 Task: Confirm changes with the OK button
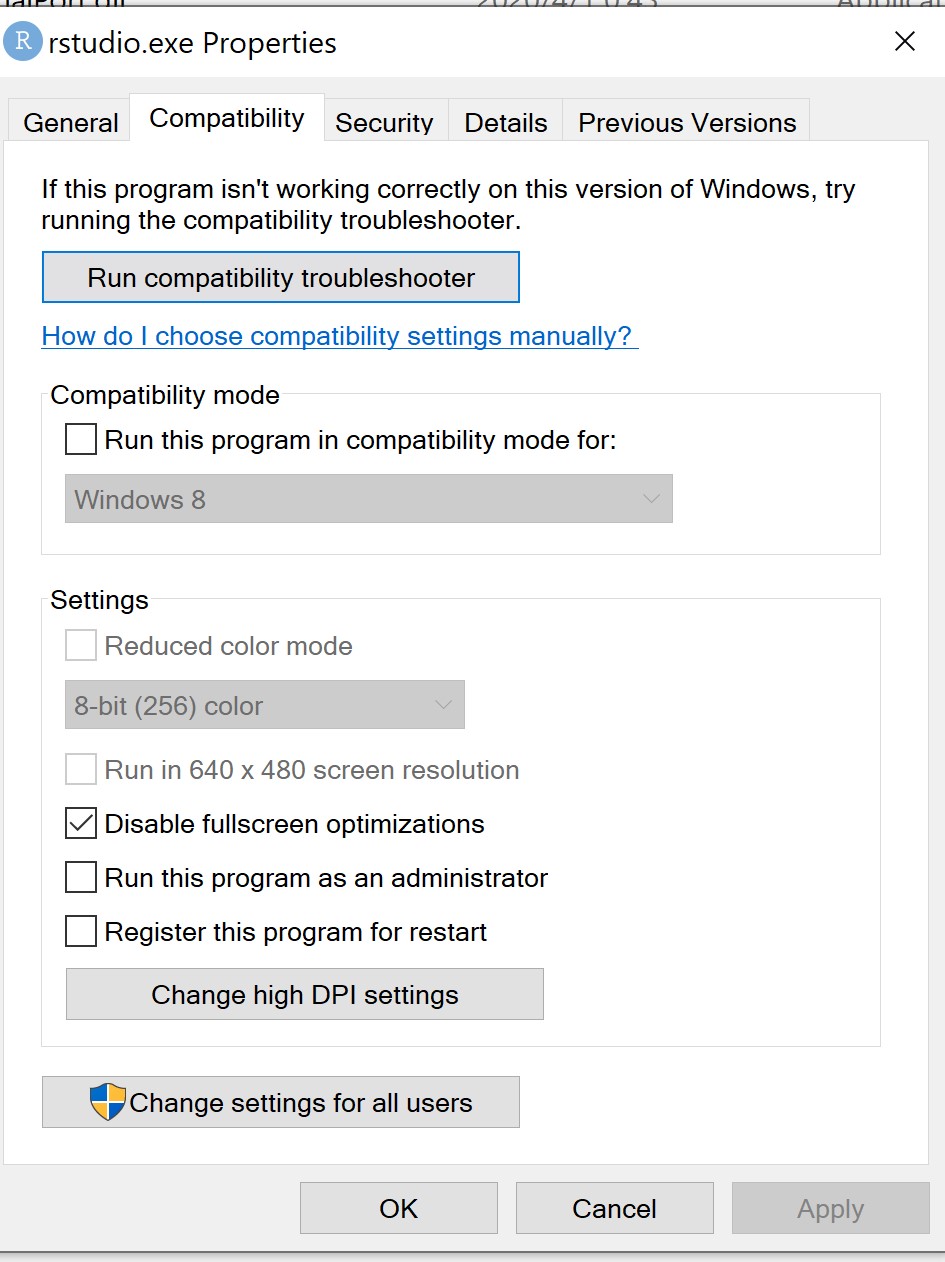point(398,1208)
